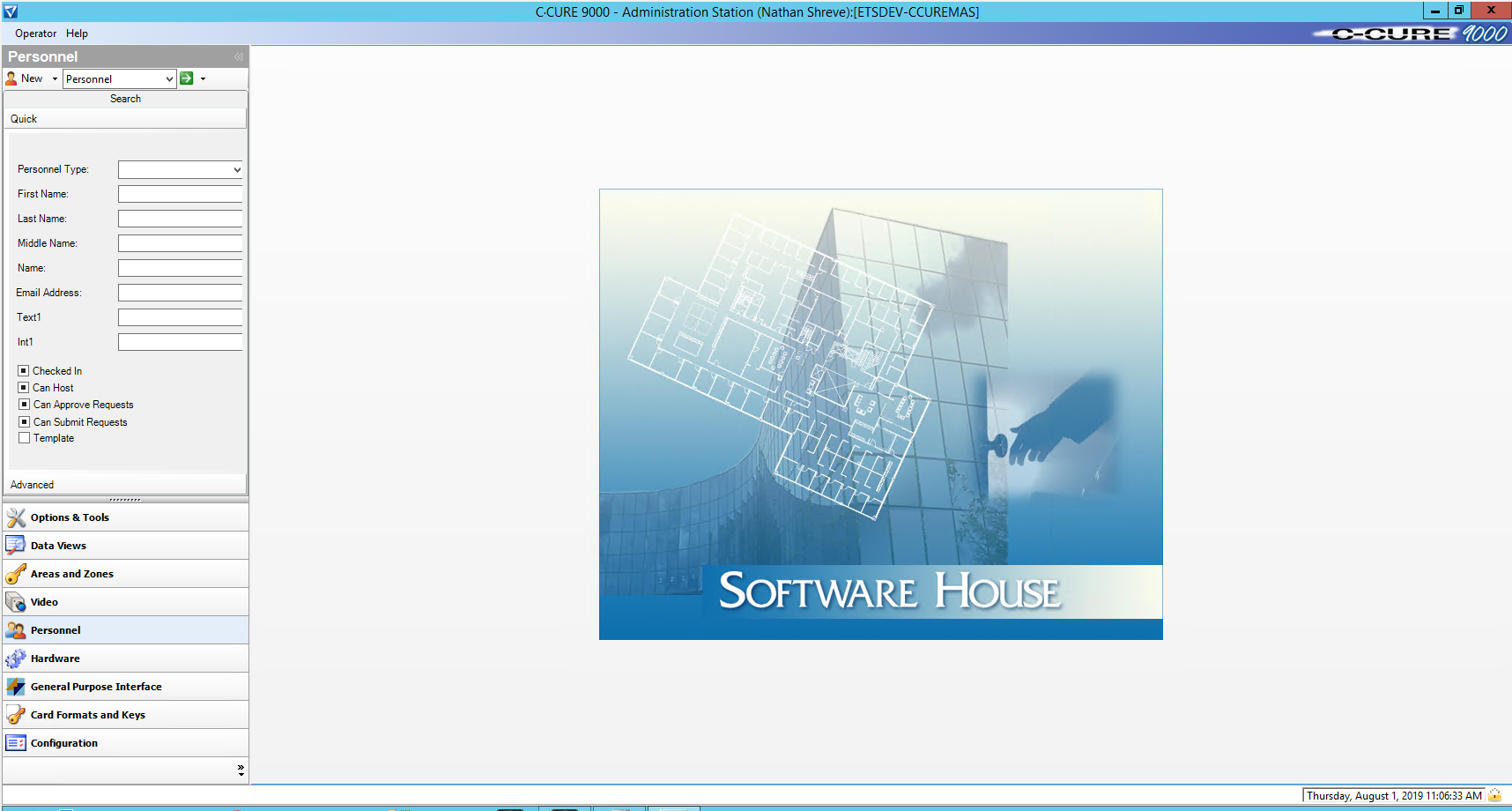
Task: Click the First Name input field
Action: pos(180,194)
